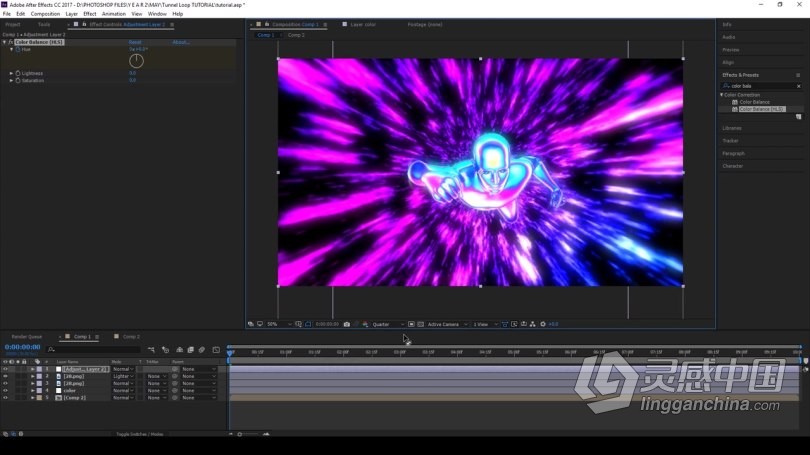This screenshot has height=455, width=810.
Task: Open the Active Camera dropdown
Action: (447, 324)
